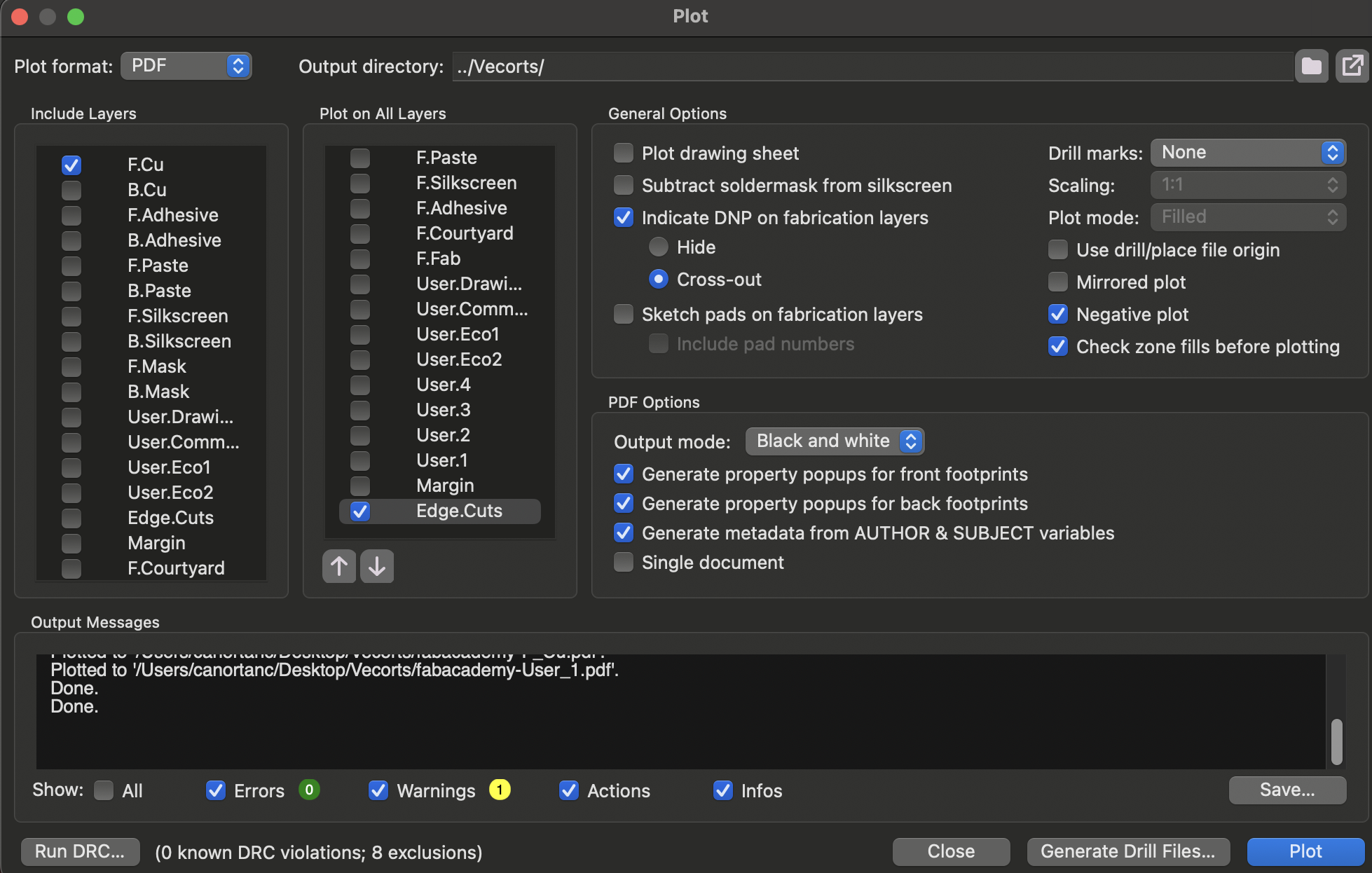Move selected layer up with arrow button
Viewport: 1372px width, 873px height.
point(339,566)
